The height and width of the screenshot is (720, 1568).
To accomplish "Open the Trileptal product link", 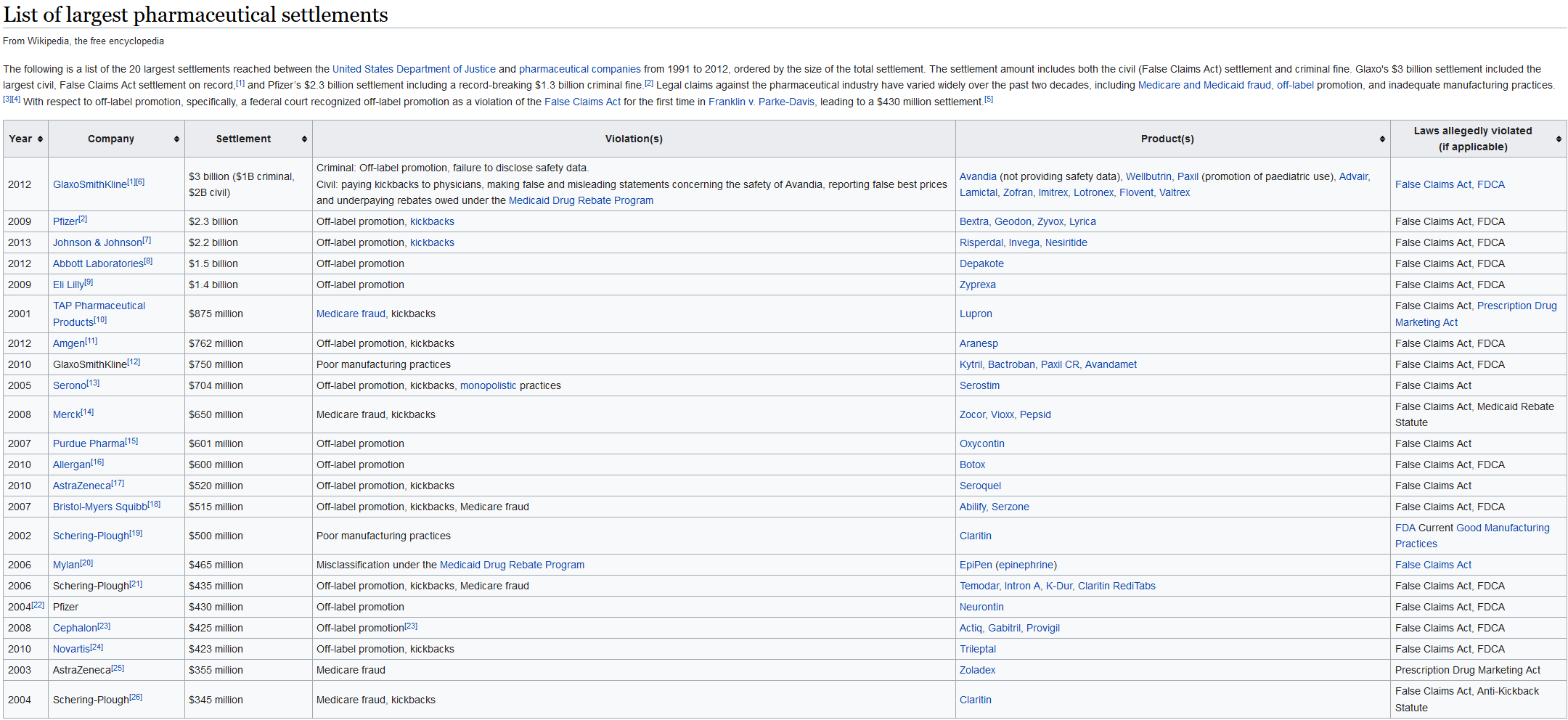I will 978,649.
